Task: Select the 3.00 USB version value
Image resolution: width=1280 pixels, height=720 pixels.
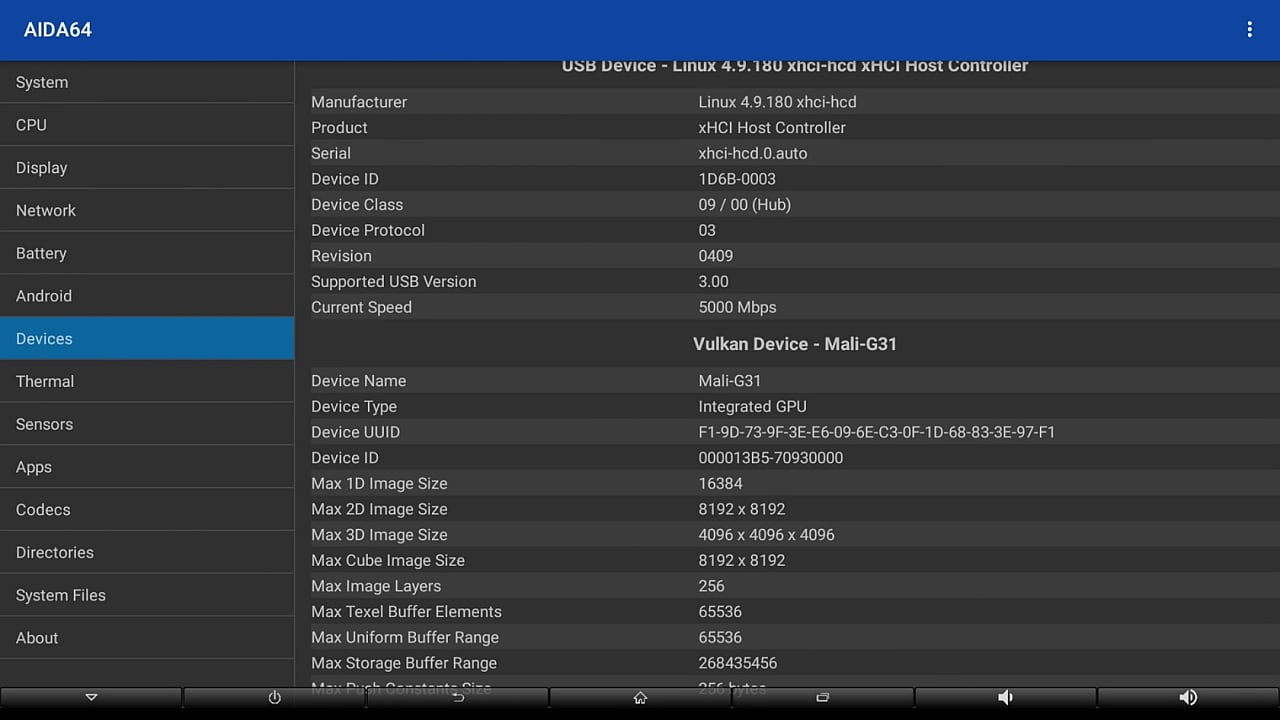Action: (714, 282)
